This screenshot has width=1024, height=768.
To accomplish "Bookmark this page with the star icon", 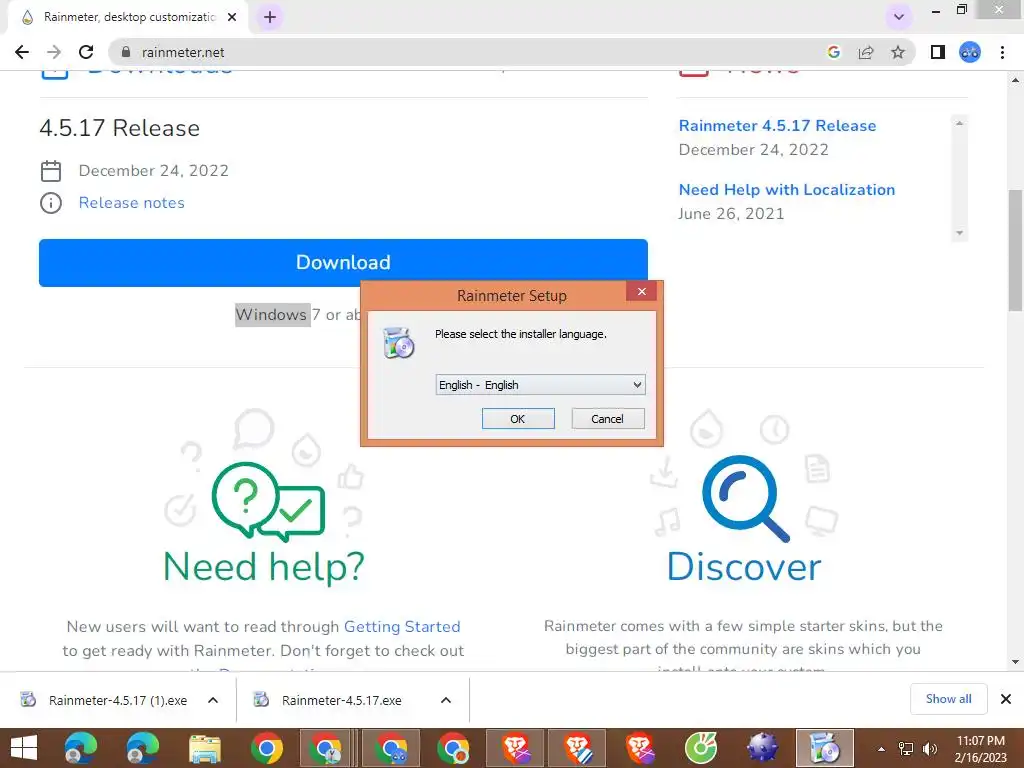I will [x=898, y=52].
